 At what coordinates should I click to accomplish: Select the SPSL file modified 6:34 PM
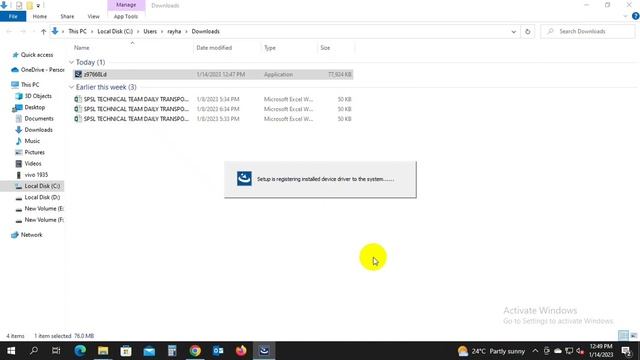click(x=213, y=109)
